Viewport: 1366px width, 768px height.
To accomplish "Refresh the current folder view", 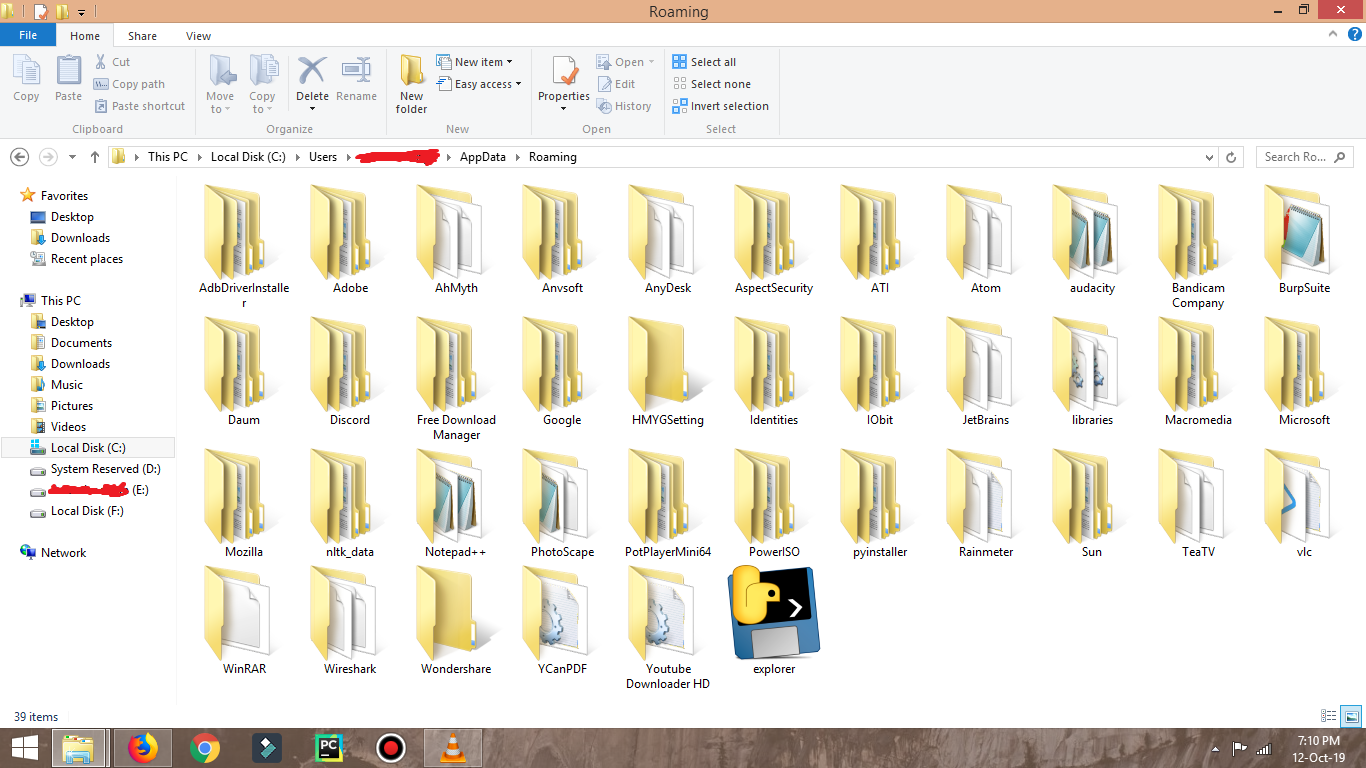I will (1232, 157).
